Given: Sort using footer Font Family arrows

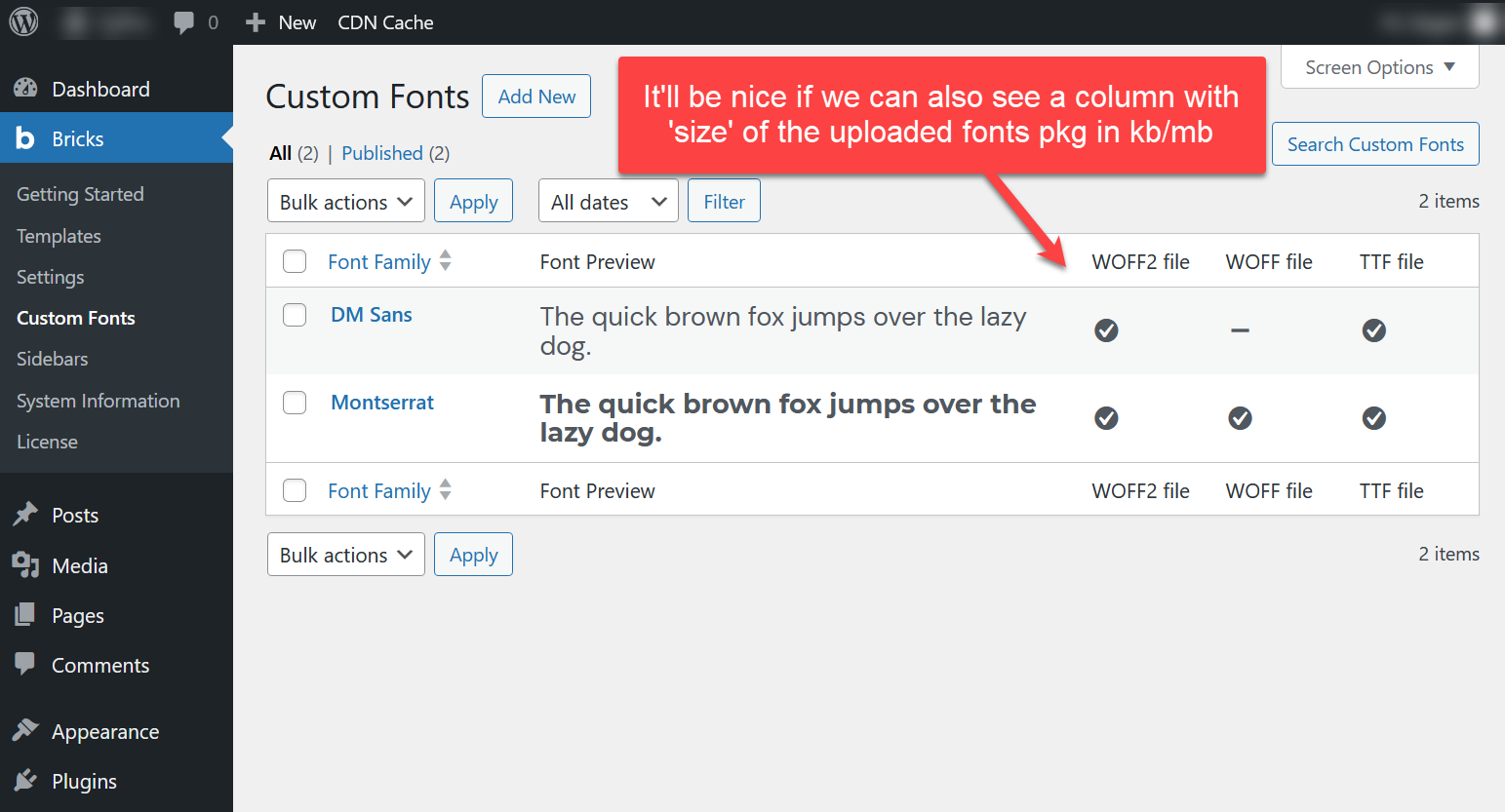Looking at the screenshot, I should point(446,489).
